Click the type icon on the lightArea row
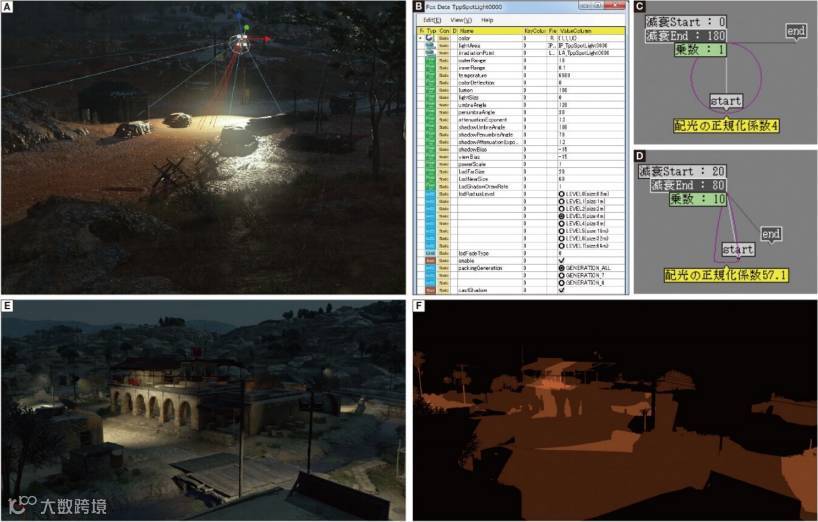 pyautogui.click(x=430, y=45)
